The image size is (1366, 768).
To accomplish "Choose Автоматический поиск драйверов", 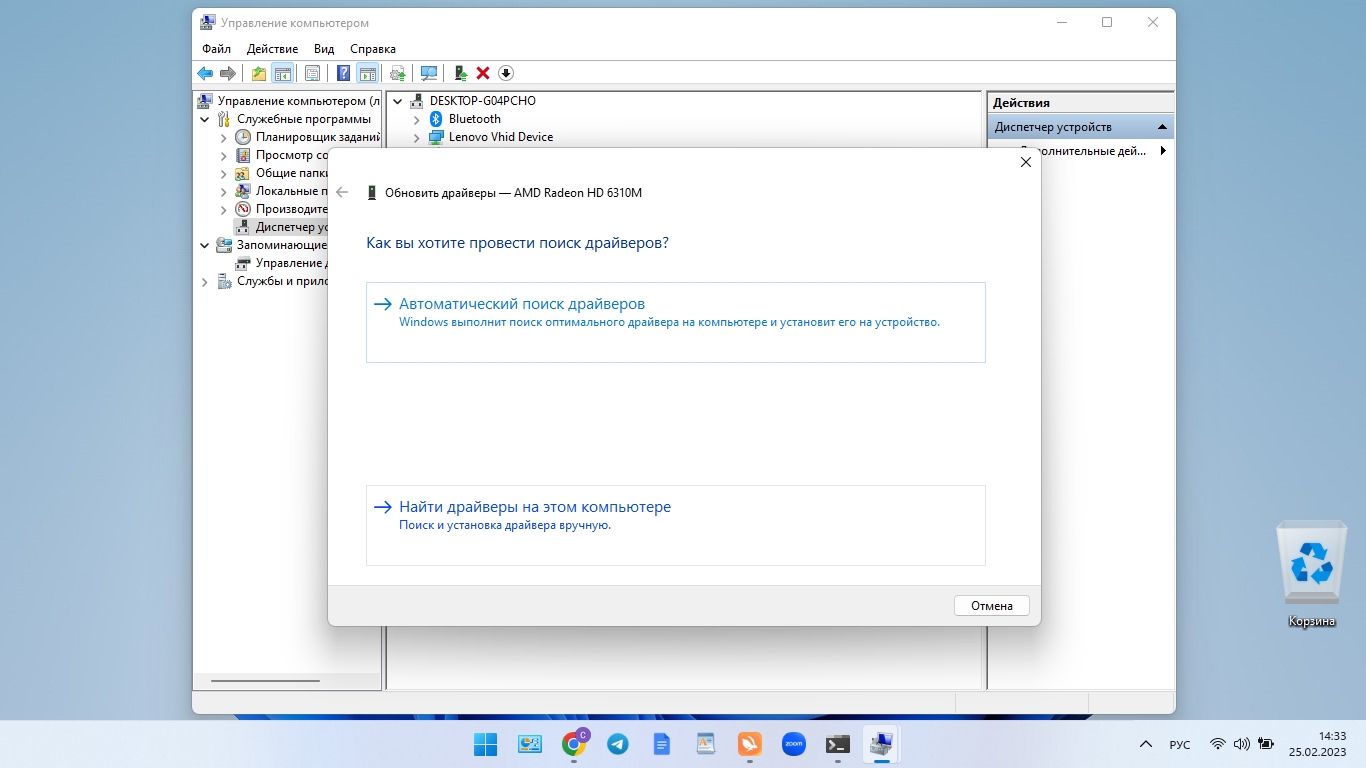I will [x=676, y=322].
